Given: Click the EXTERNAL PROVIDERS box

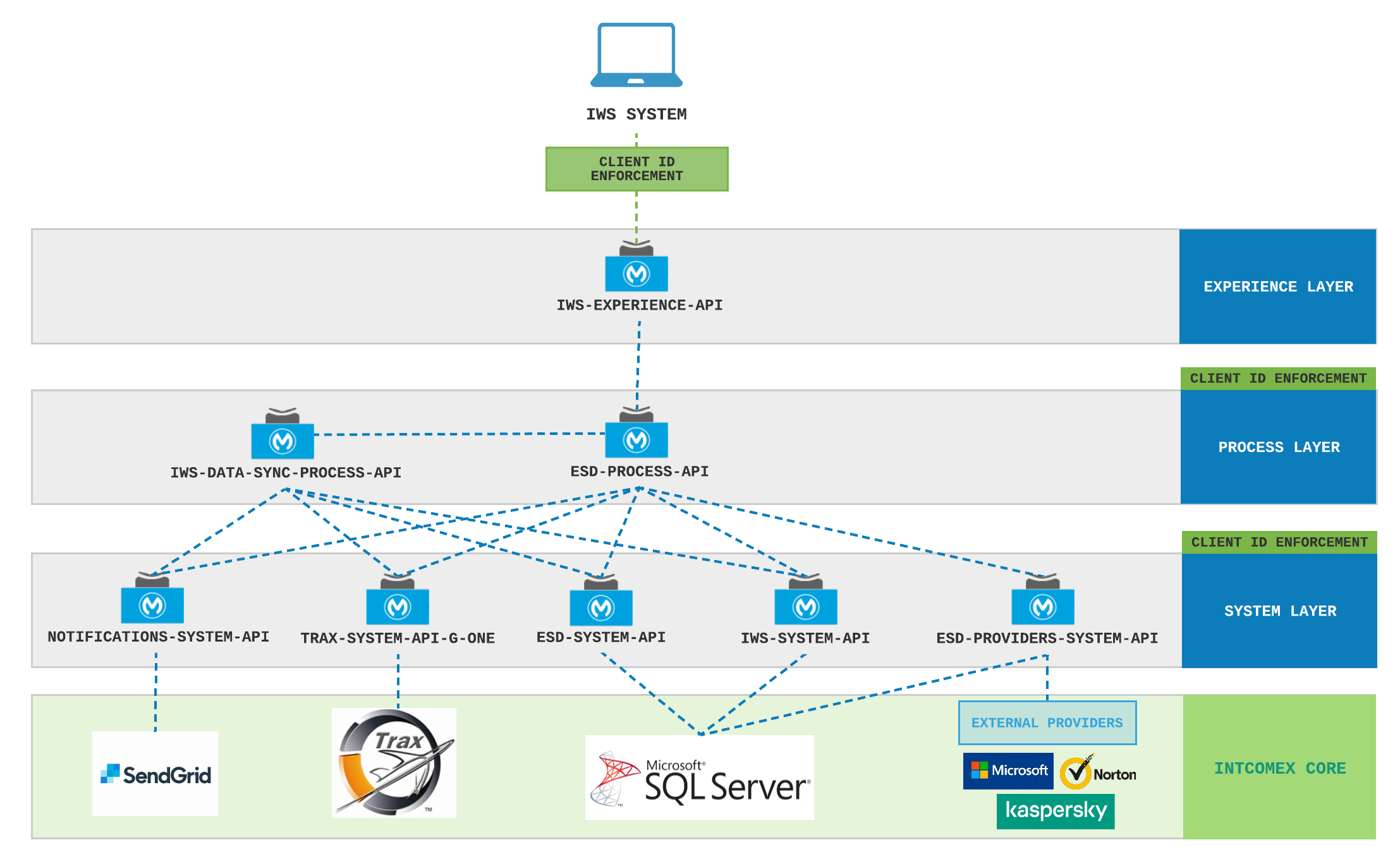Looking at the screenshot, I should (x=1047, y=722).
